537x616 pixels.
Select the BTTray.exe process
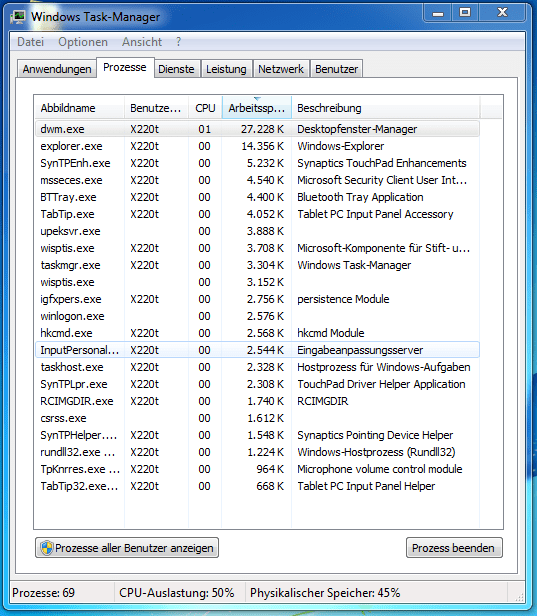coord(257,197)
